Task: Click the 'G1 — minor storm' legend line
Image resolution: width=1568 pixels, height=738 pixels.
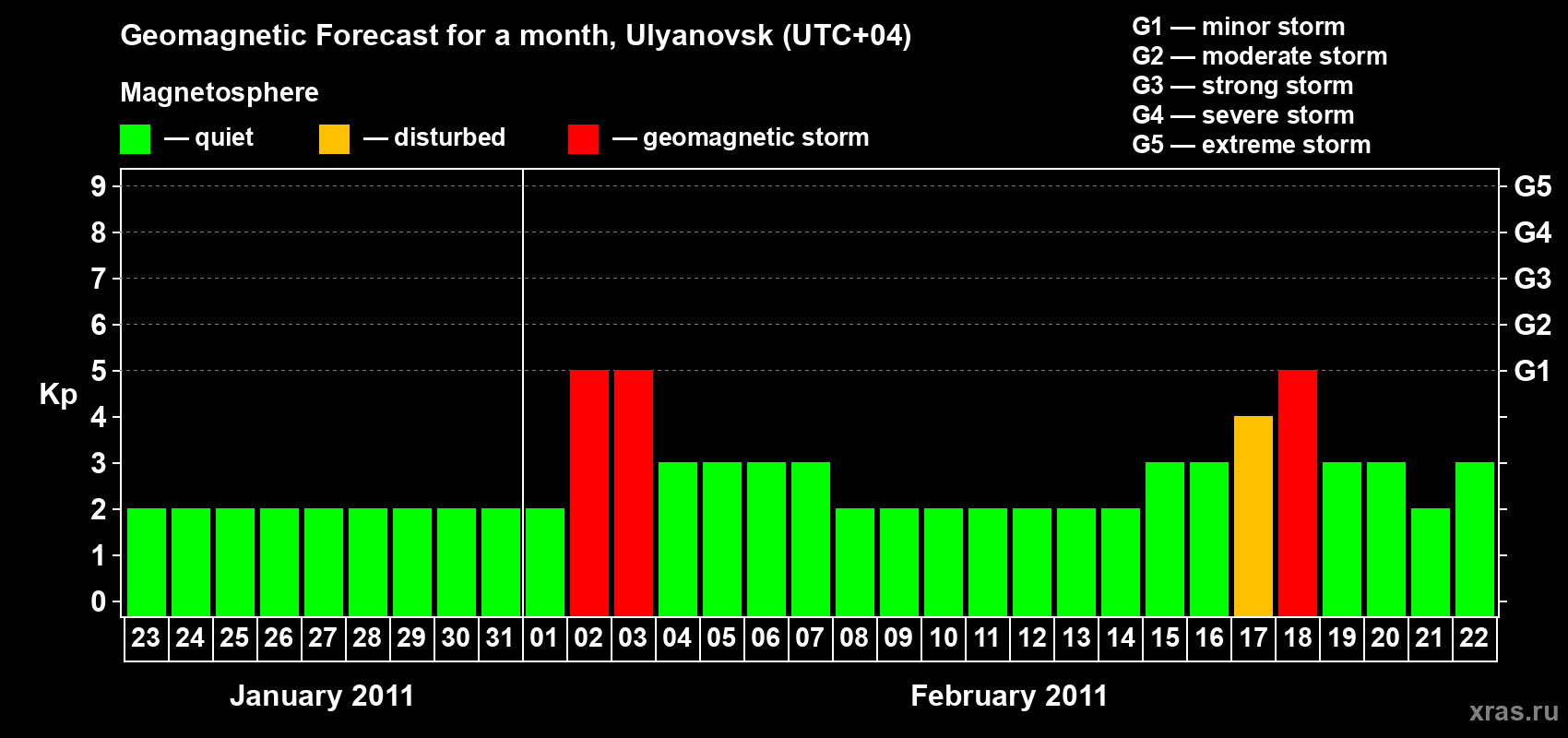Action: pyautogui.click(x=1239, y=27)
